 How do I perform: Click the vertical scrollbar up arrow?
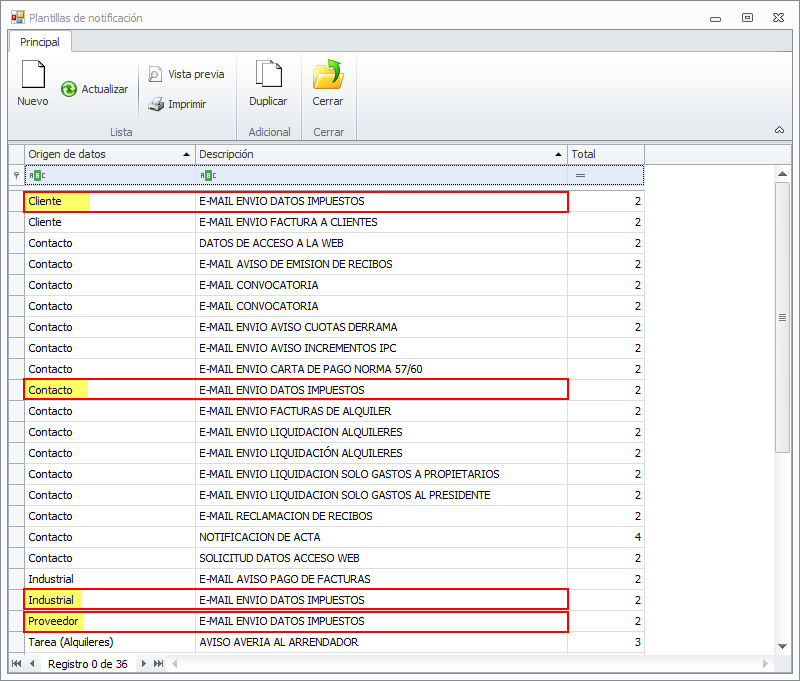(782, 174)
